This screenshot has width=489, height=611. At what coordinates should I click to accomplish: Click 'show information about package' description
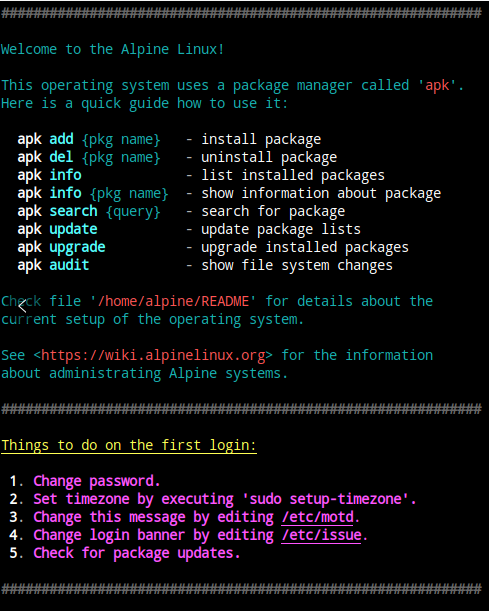pyautogui.click(x=321, y=193)
